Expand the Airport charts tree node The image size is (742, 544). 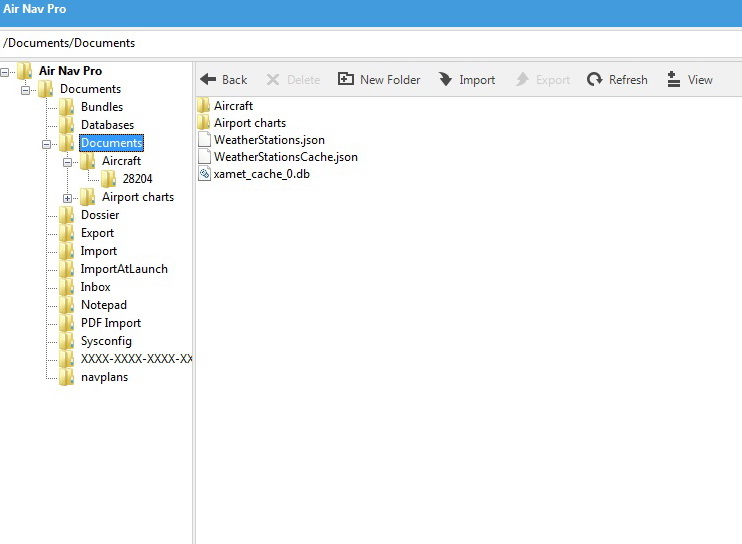click(x=68, y=198)
